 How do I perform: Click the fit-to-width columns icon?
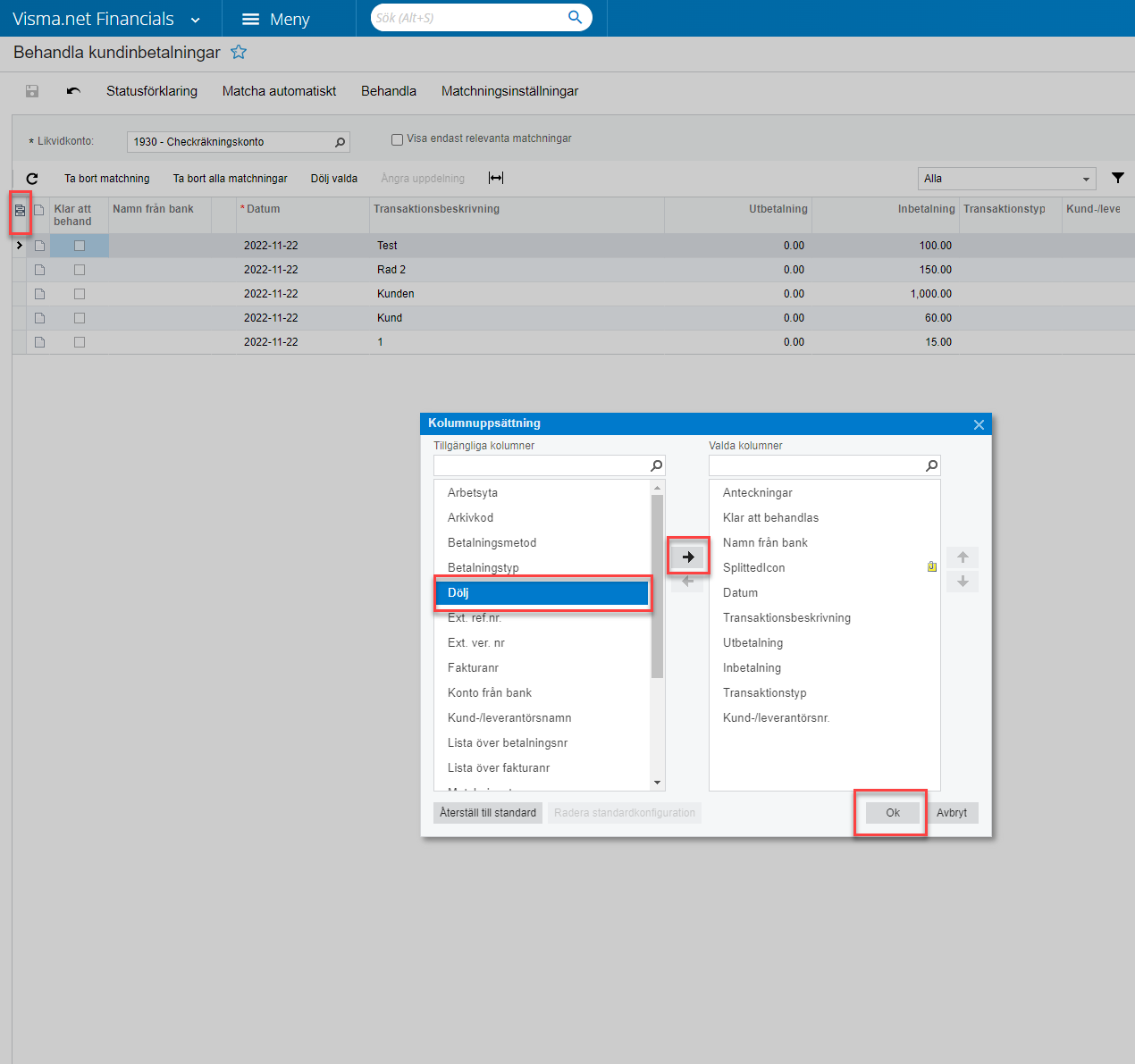(x=496, y=179)
